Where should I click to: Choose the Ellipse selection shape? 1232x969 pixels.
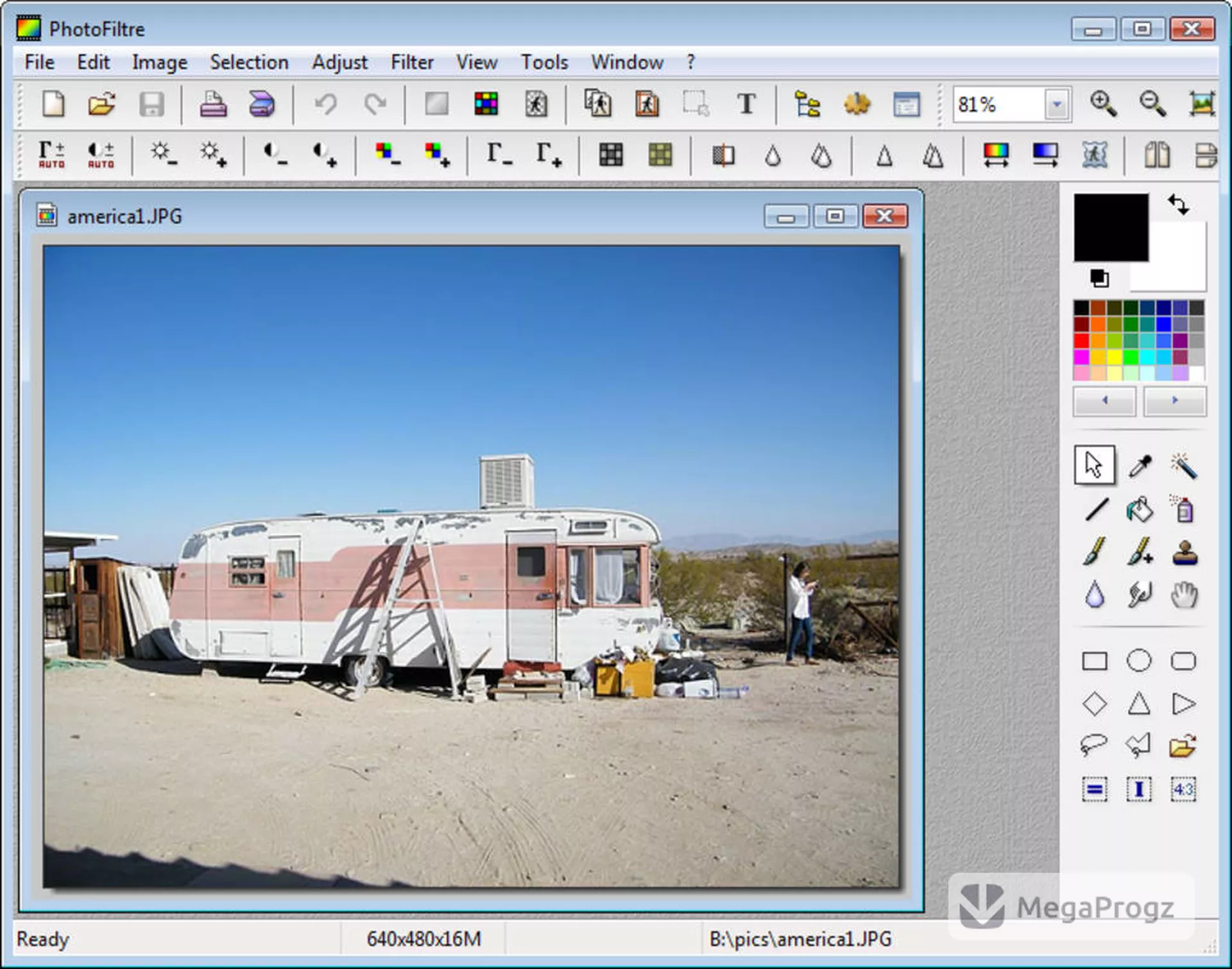pos(1139,661)
